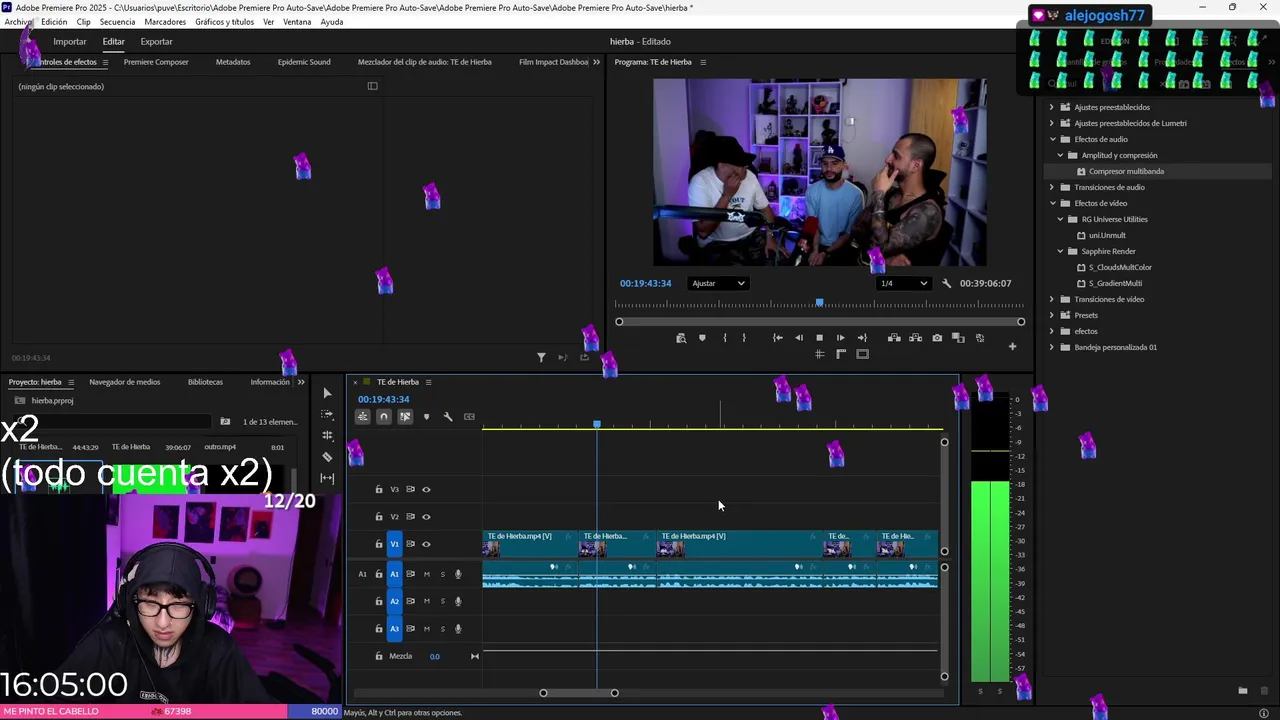Solo audio track A2
Image resolution: width=1280 pixels, height=720 pixels.
pyautogui.click(x=443, y=601)
